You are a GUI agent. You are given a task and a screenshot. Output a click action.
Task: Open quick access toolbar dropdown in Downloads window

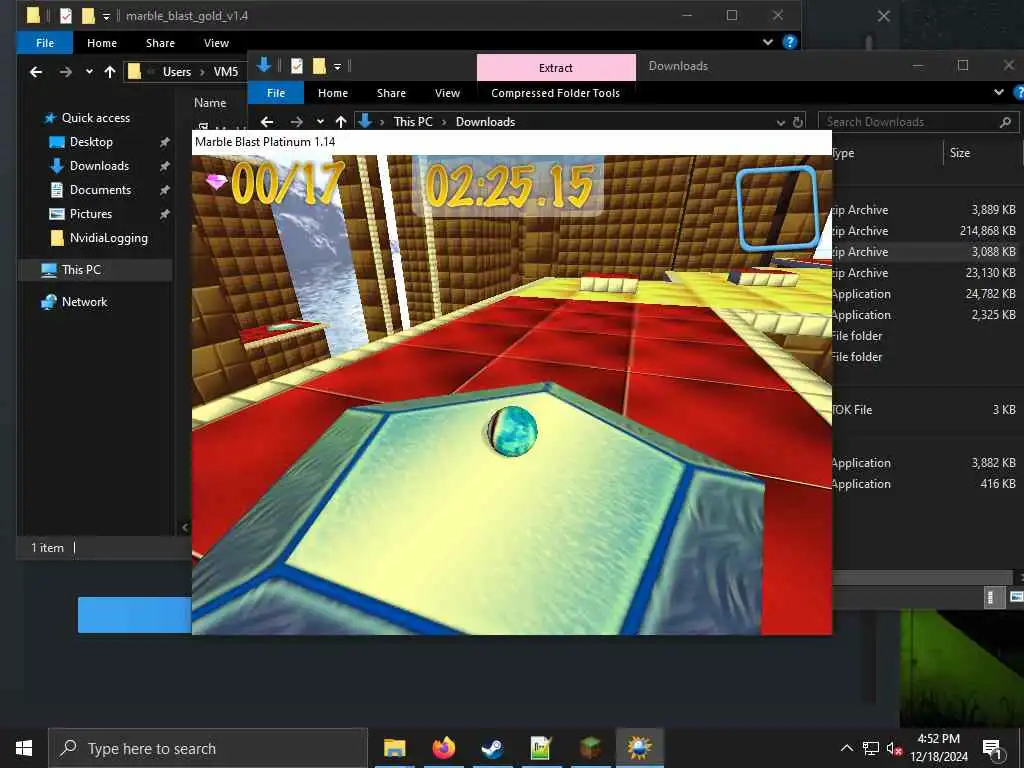coord(337,67)
